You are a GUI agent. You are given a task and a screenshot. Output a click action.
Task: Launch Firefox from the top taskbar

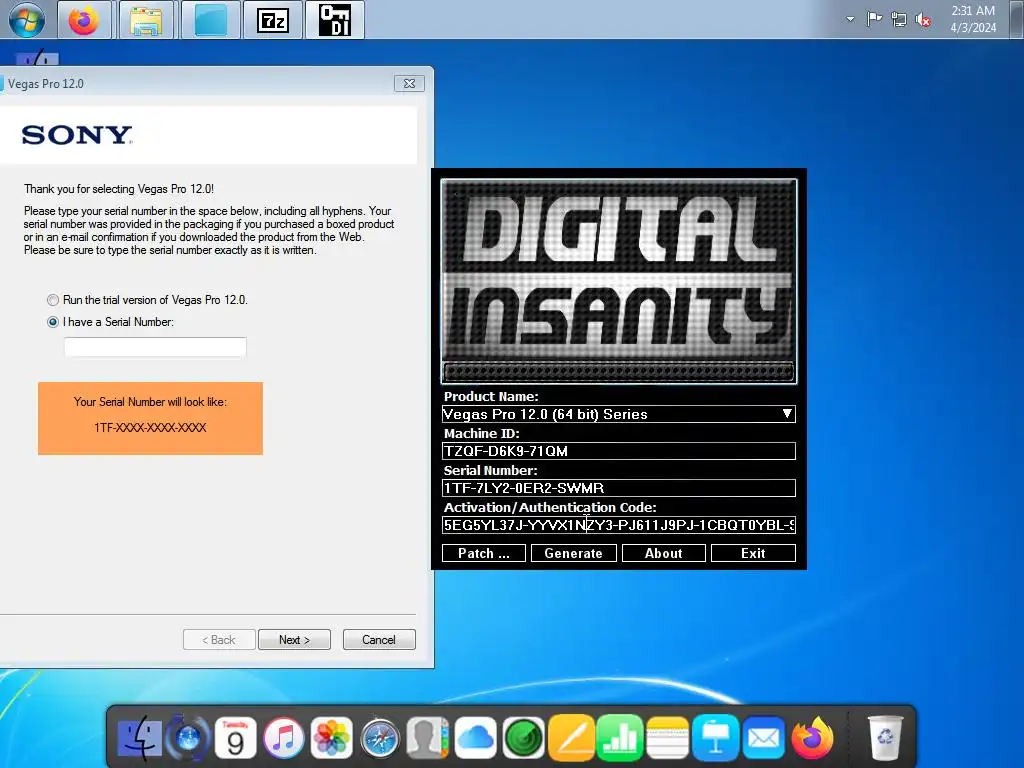[84, 20]
